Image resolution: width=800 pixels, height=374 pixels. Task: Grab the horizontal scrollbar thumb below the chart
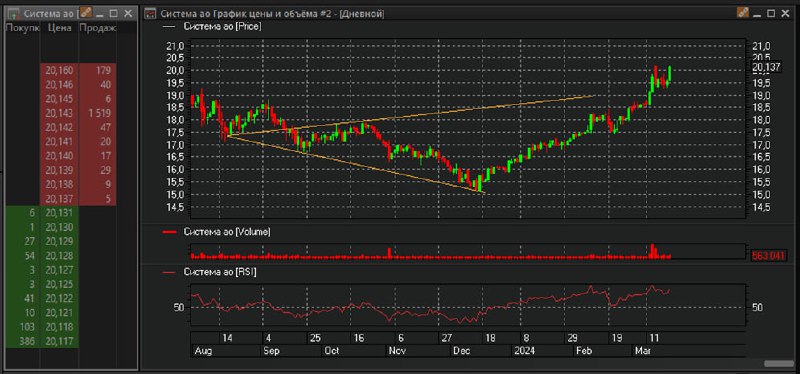pos(779,363)
